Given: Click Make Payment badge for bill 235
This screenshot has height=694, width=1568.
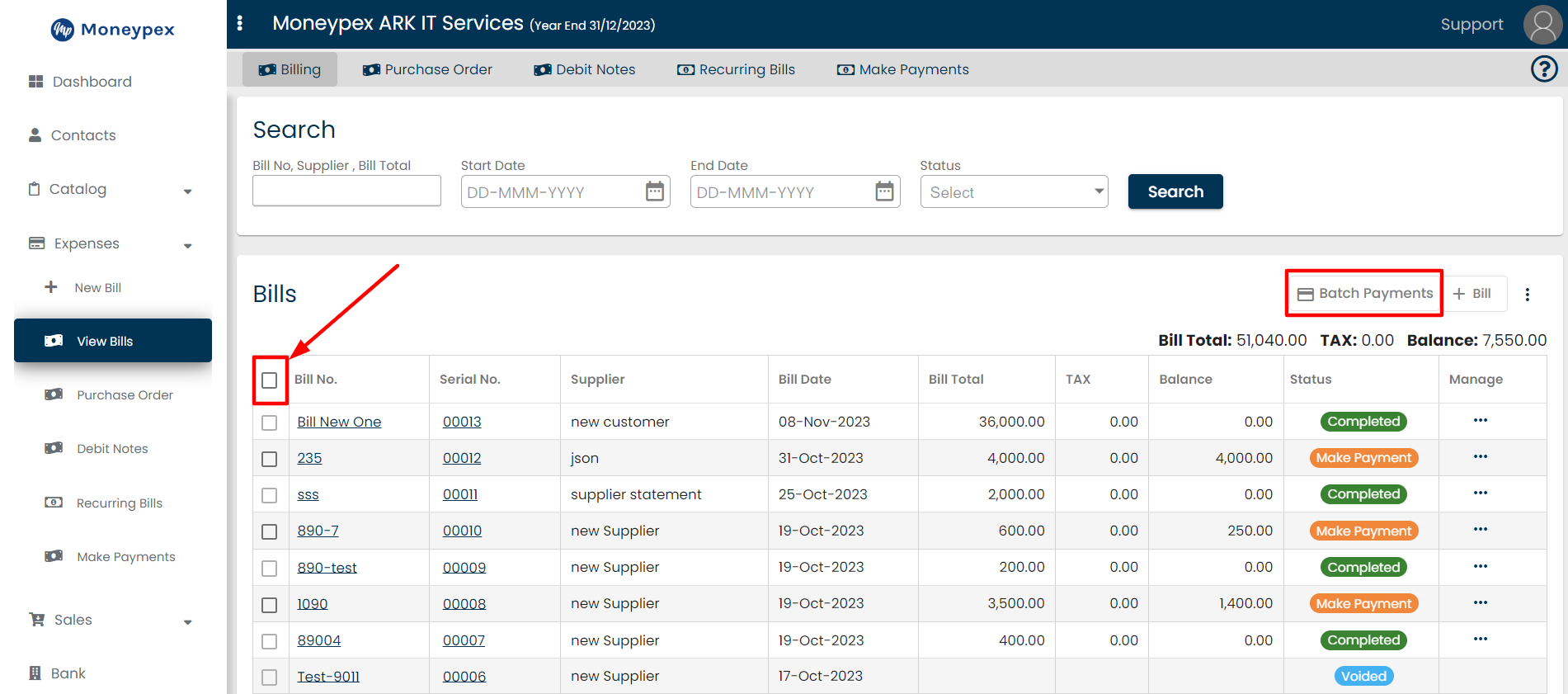Looking at the screenshot, I should (1363, 458).
